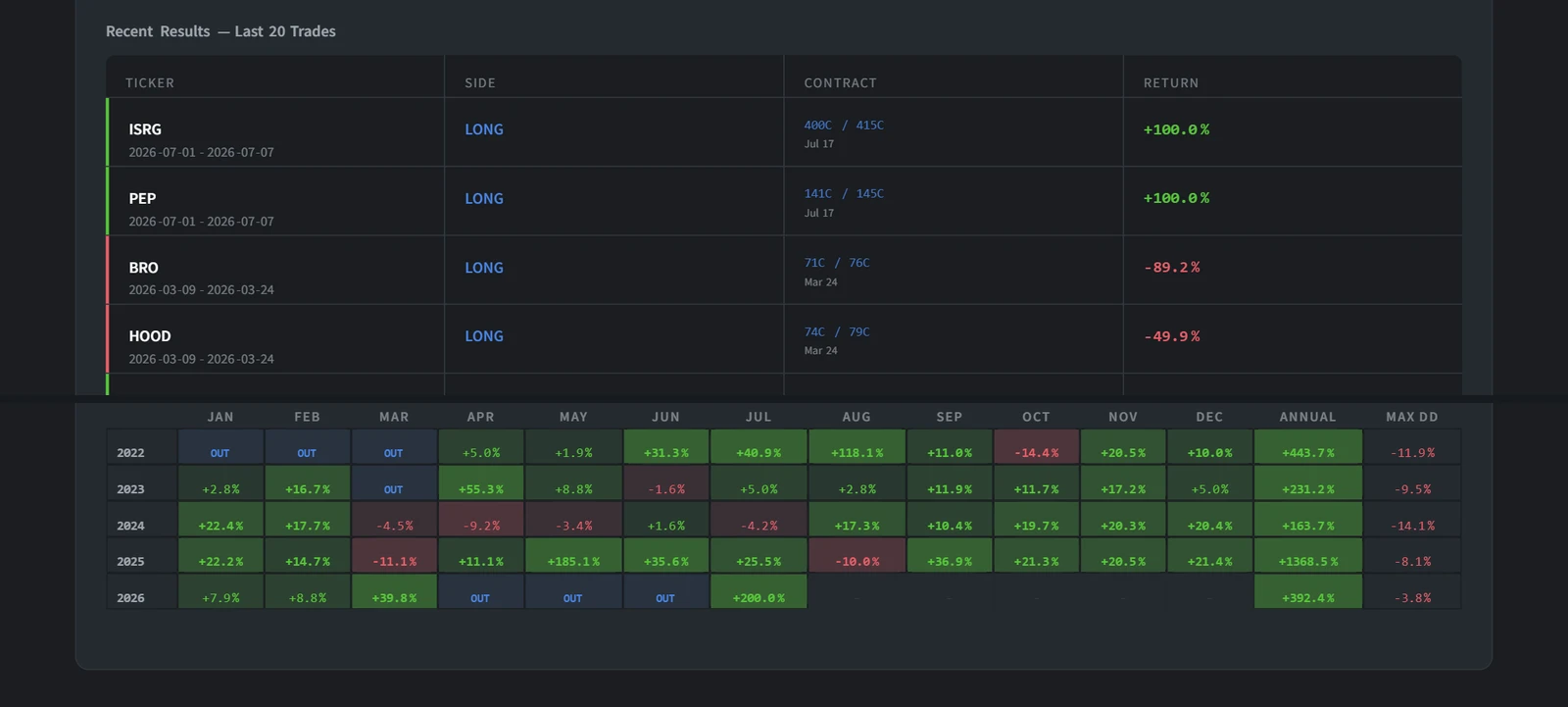The height and width of the screenshot is (707, 1568).
Task: Click the -49.9% return value
Action: [1172, 336]
